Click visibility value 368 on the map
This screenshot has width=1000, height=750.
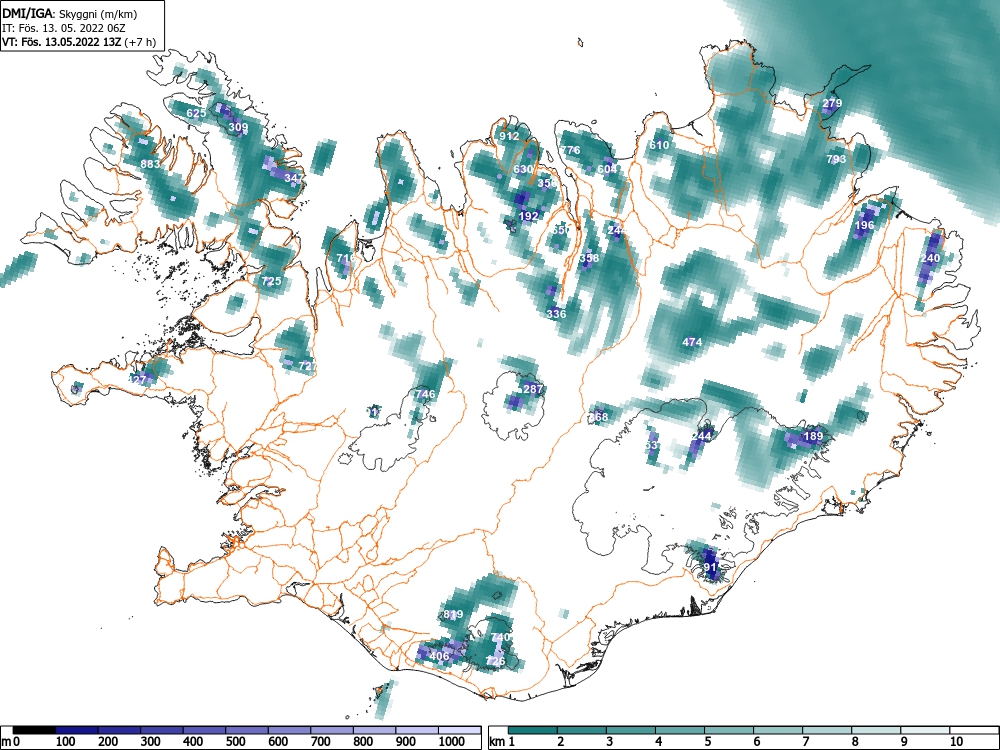click(x=598, y=417)
